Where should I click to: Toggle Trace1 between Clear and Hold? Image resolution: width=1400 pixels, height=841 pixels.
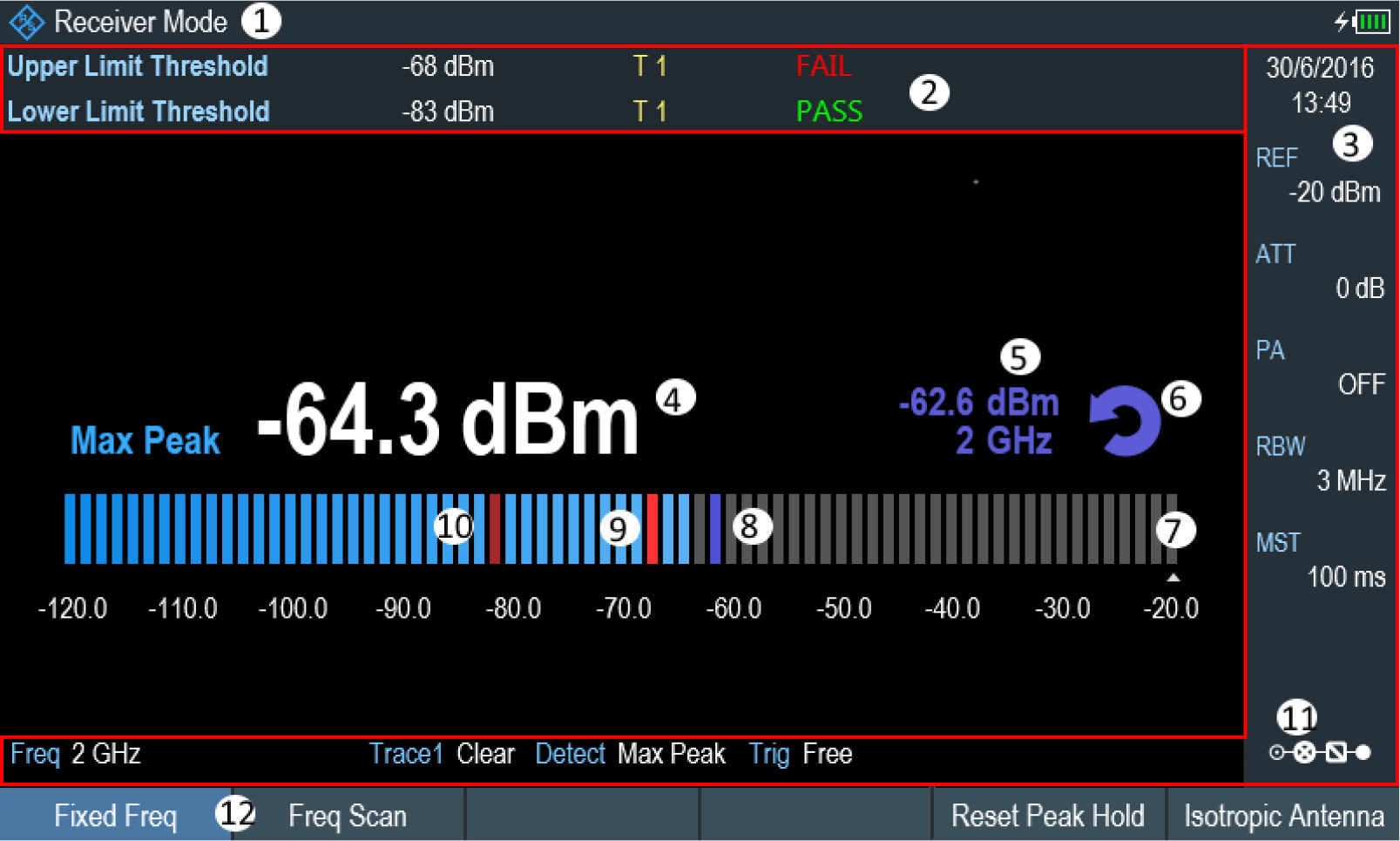coord(444,754)
